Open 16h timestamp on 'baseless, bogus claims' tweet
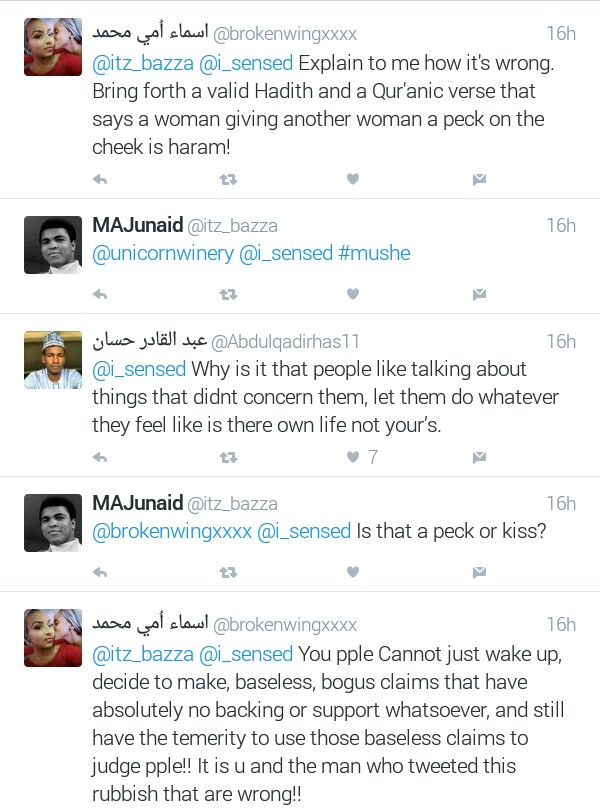This screenshot has width=600, height=809. (561, 624)
